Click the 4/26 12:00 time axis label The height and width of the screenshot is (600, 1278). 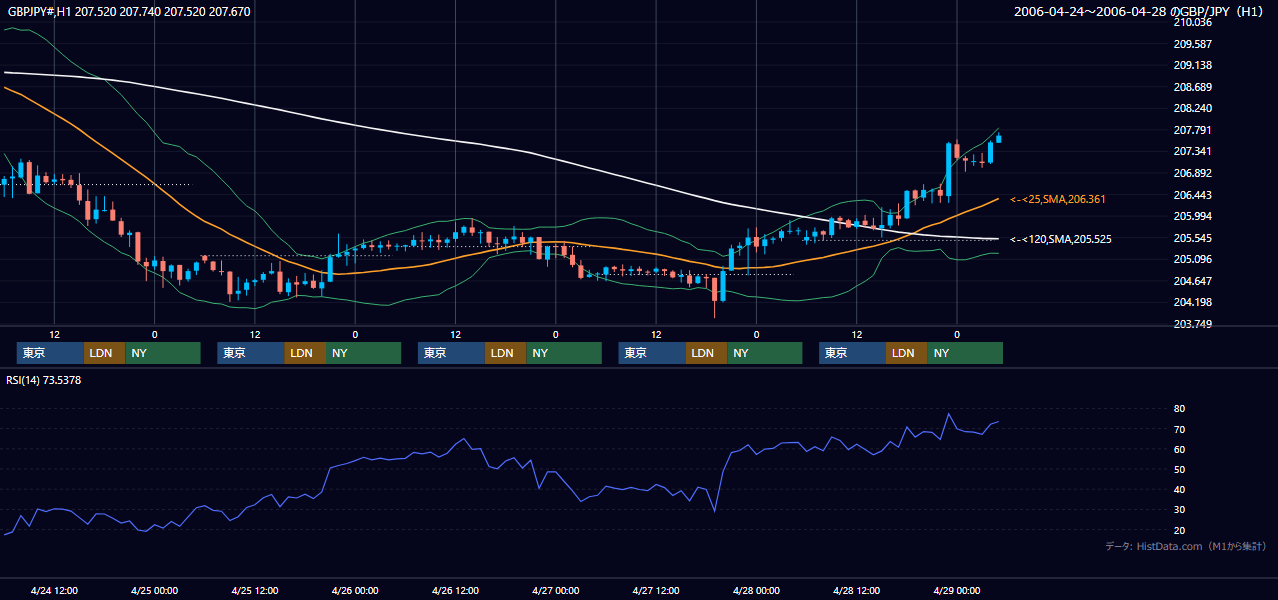click(x=455, y=591)
